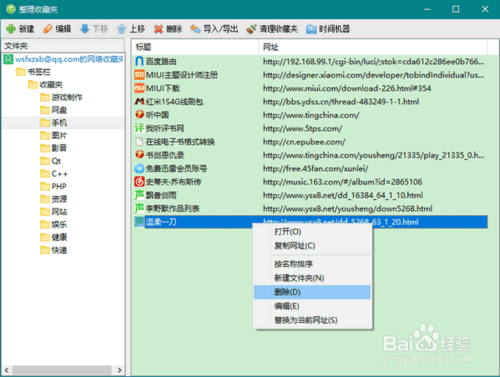Click the 游戏制作 folder icon
This screenshot has height=377, width=500.
tap(45, 97)
